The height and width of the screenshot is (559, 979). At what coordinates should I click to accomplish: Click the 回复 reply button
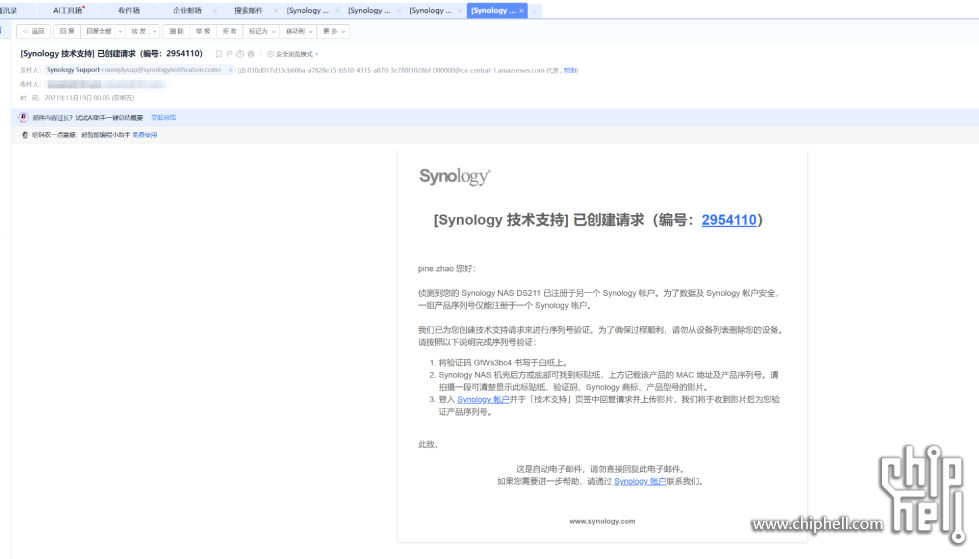pyautogui.click(x=67, y=31)
